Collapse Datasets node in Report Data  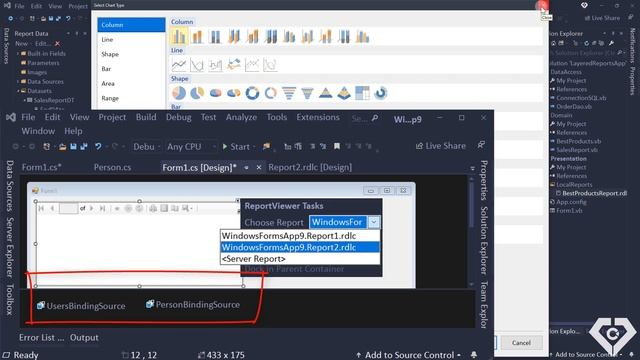click(18, 91)
